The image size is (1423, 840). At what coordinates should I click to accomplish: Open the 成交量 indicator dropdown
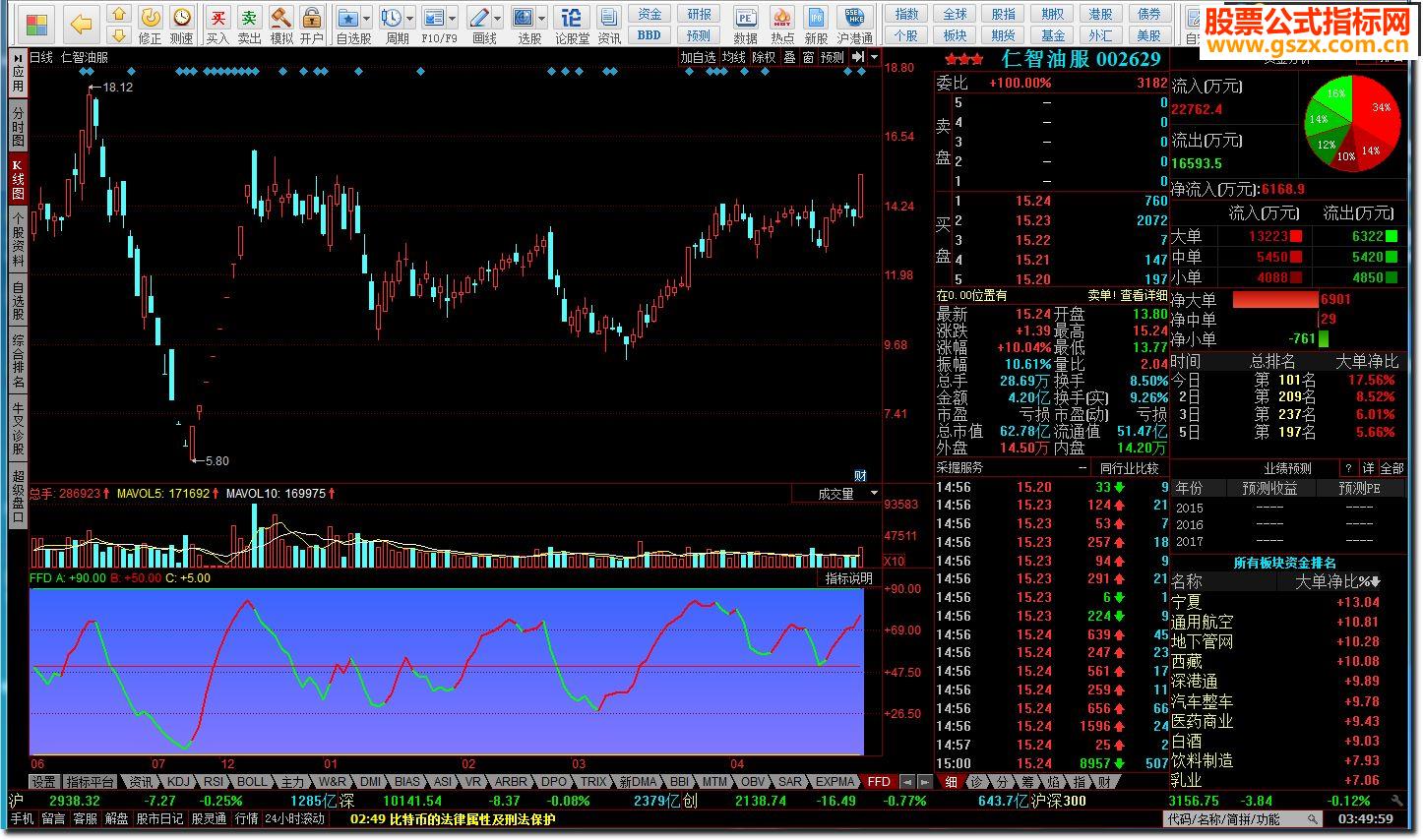pyautogui.click(x=873, y=494)
